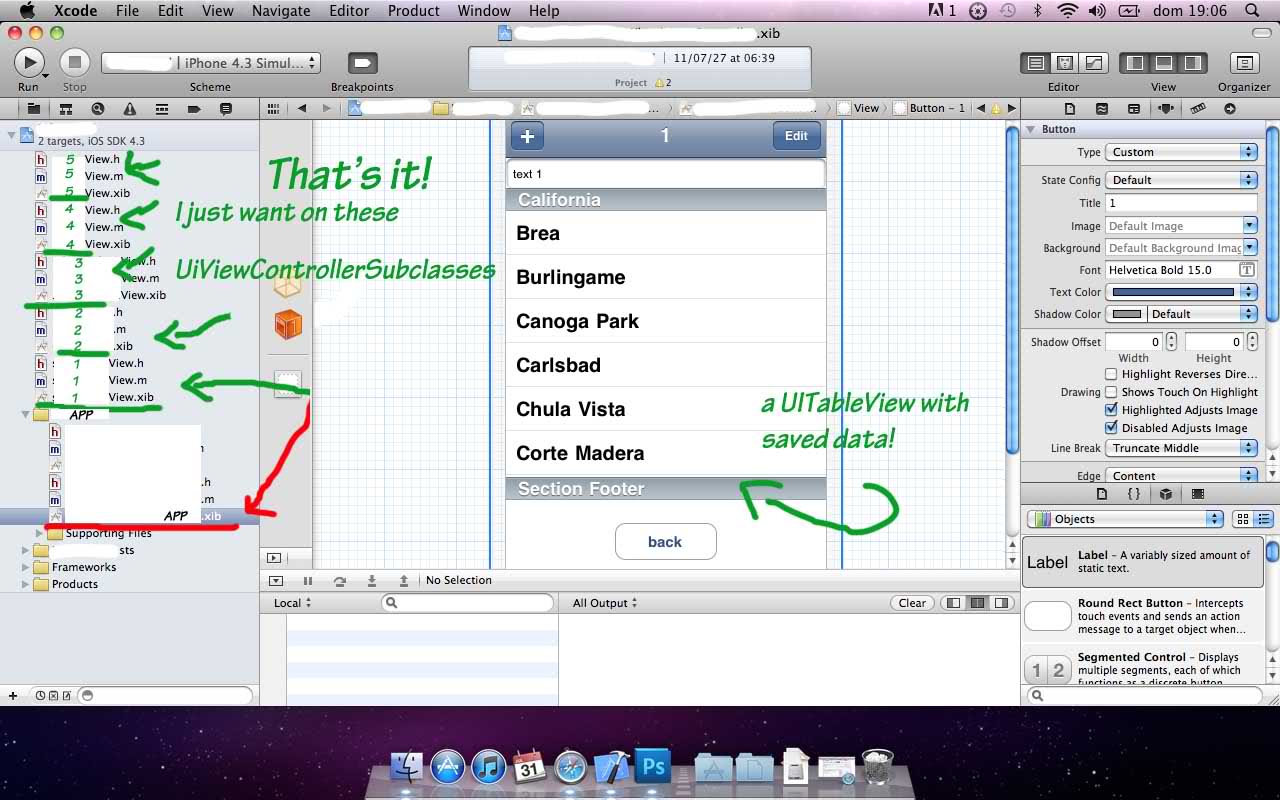1280x800 pixels.
Task: Expand the Products group
Action: click(x=26, y=584)
